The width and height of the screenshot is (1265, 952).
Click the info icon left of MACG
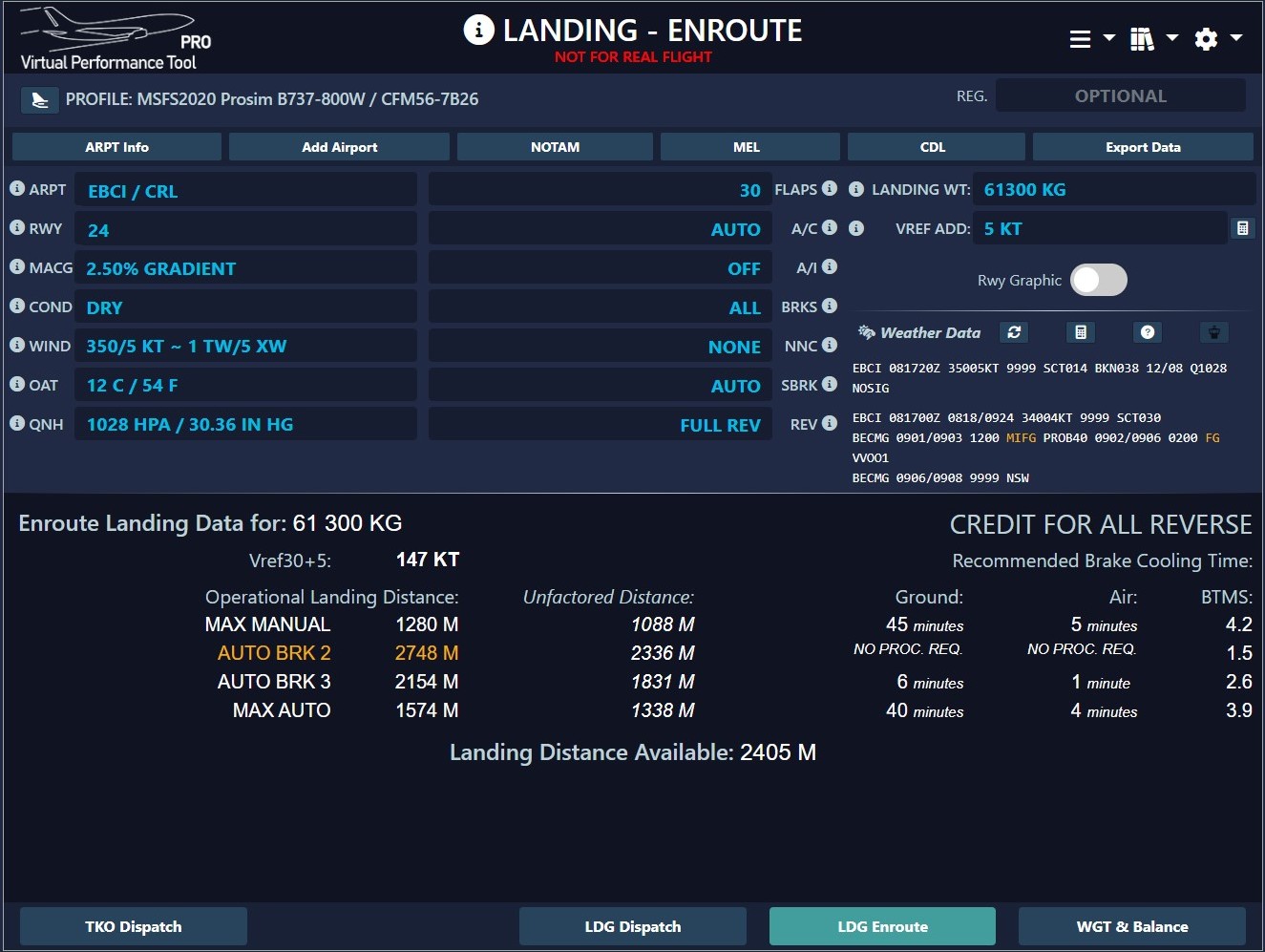(x=17, y=267)
